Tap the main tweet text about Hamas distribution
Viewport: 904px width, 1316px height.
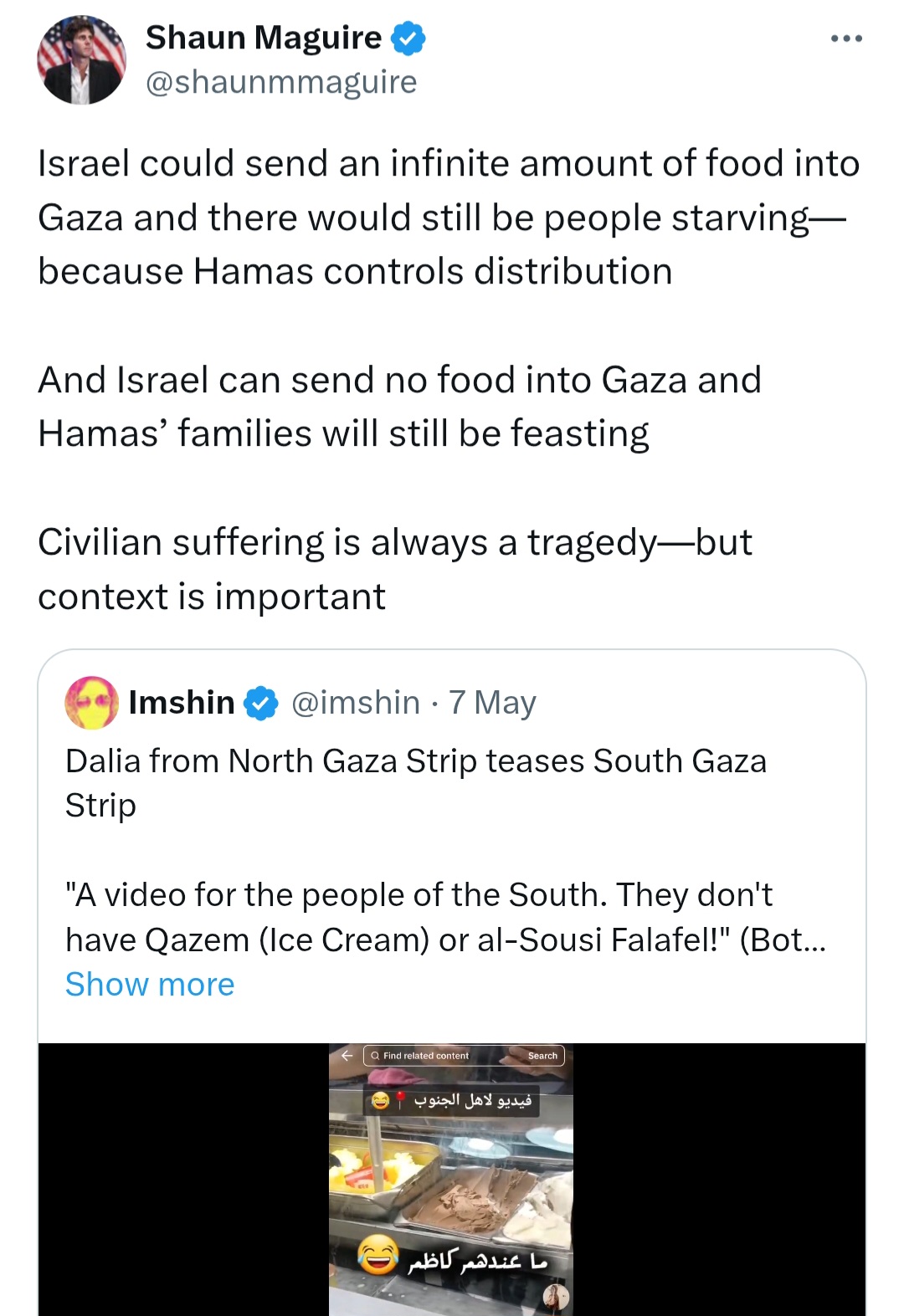(449, 218)
